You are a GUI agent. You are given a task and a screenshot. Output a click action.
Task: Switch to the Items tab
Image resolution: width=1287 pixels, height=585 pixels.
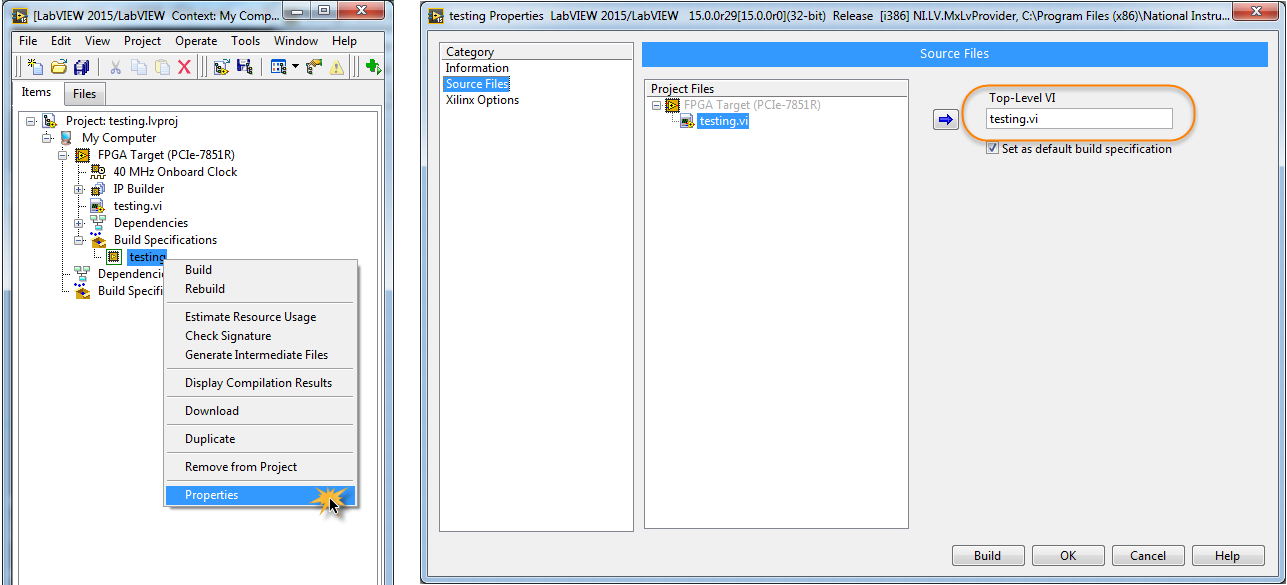pyautogui.click(x=37, y=92)
